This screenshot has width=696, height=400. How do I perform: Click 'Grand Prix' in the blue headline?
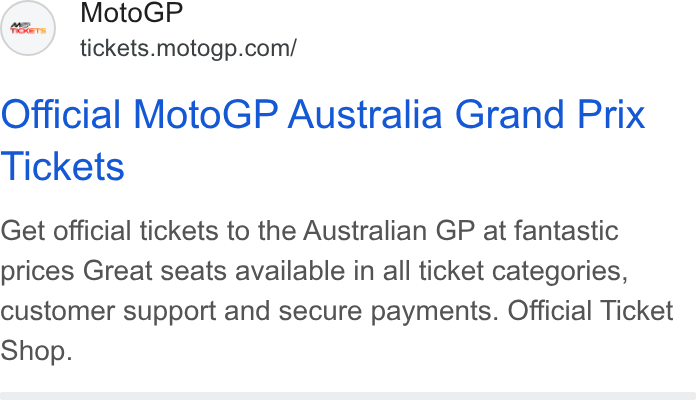(x=550, y=115)
